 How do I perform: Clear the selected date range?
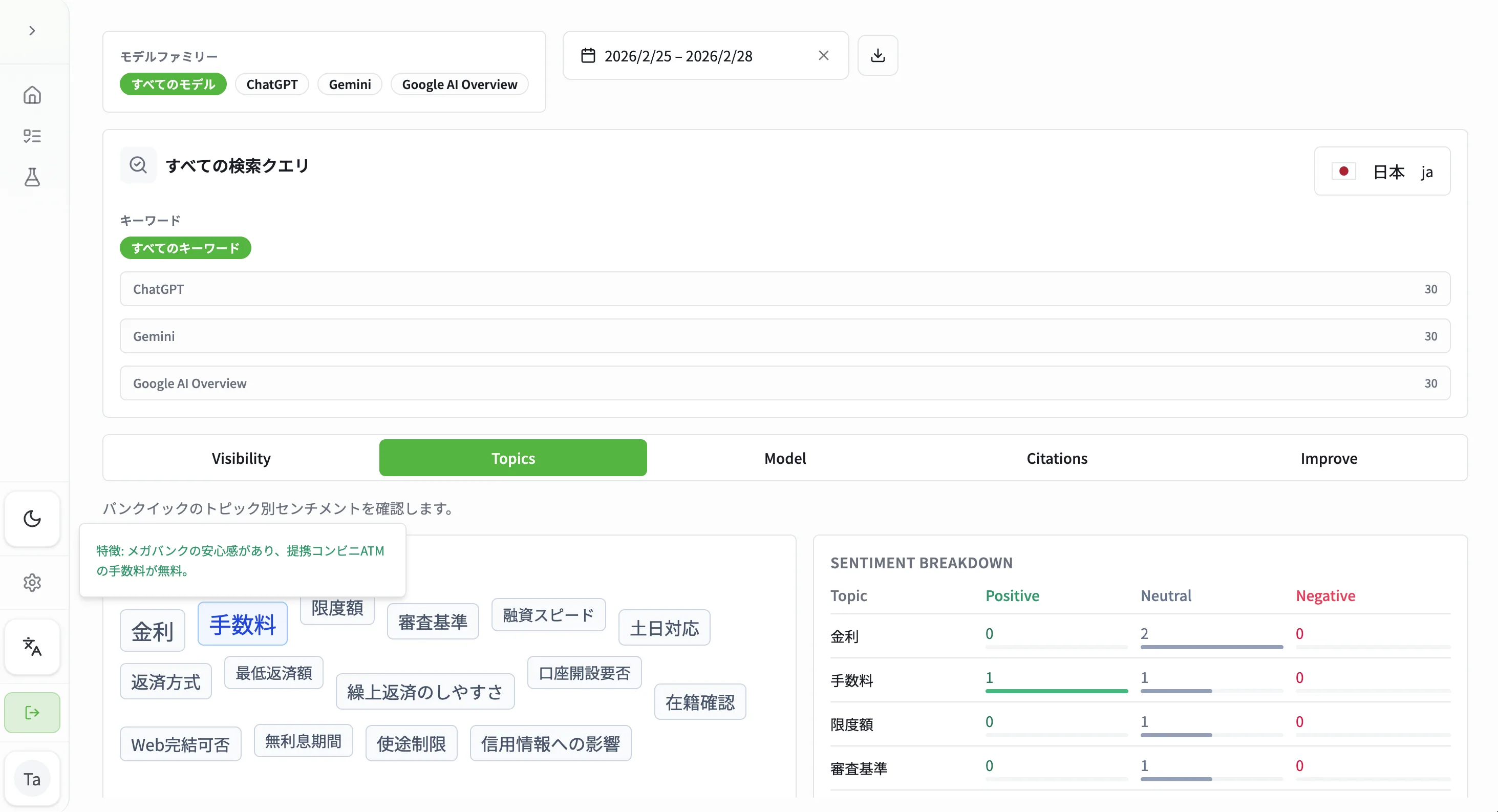(823, 55)
